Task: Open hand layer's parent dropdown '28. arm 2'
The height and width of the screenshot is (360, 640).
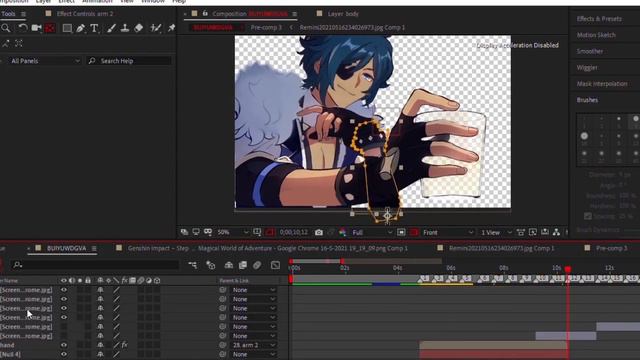Action: [x=253, y=345]
